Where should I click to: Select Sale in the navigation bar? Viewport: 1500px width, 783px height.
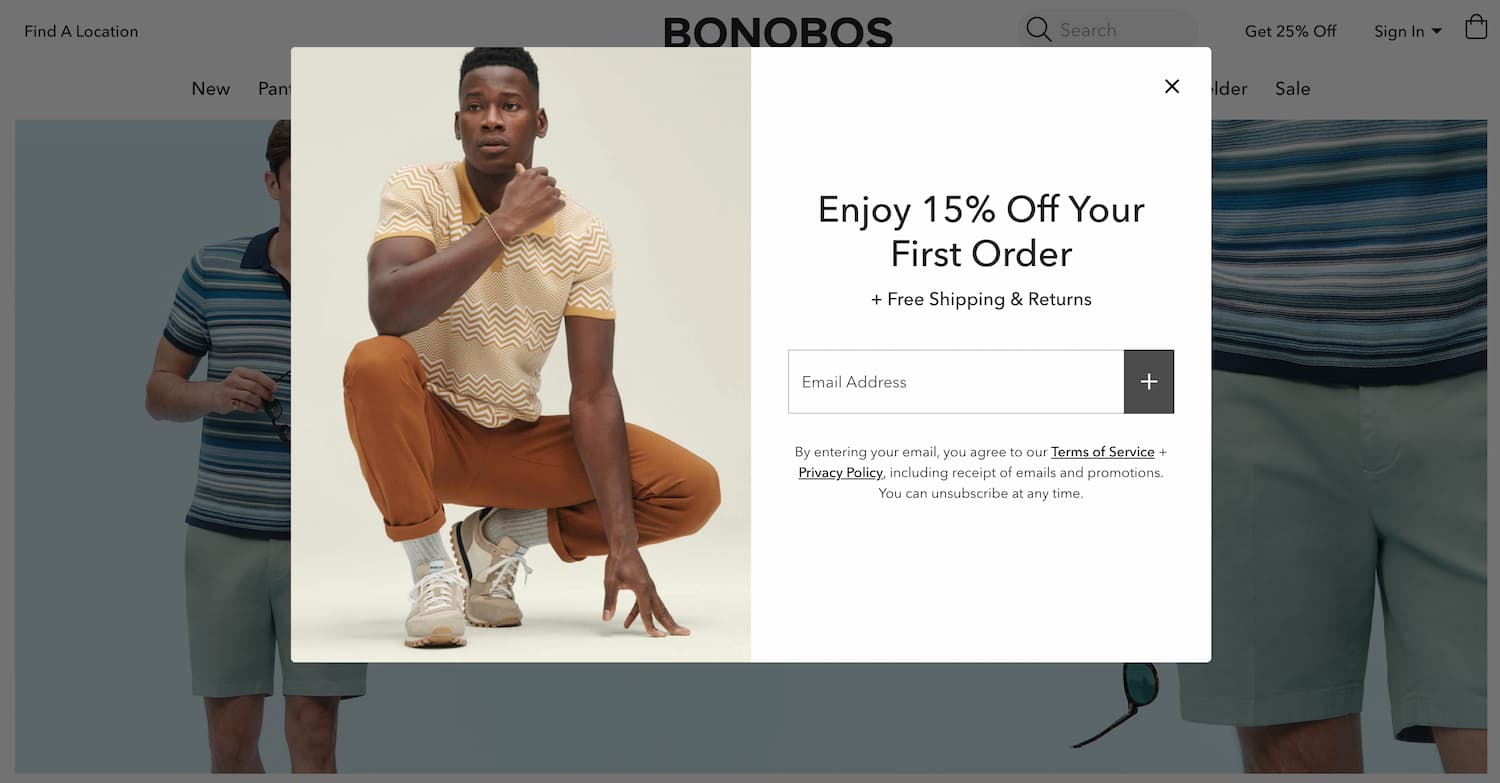(1292, 89)
